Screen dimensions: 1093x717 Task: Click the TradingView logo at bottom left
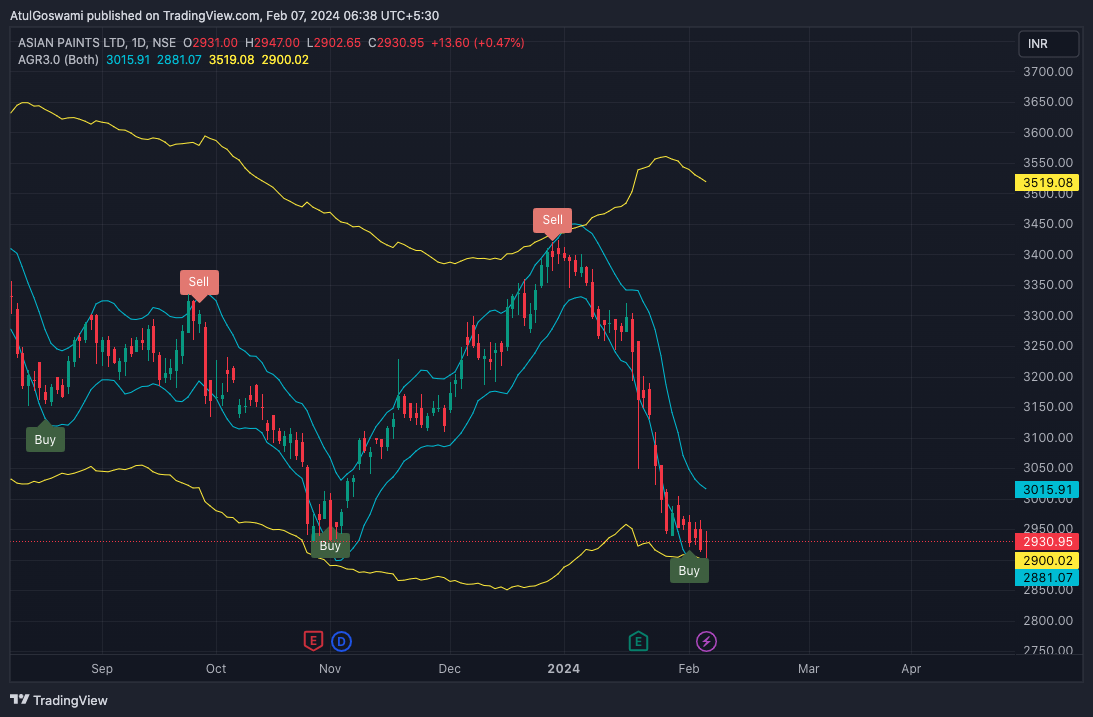(59, 700)
